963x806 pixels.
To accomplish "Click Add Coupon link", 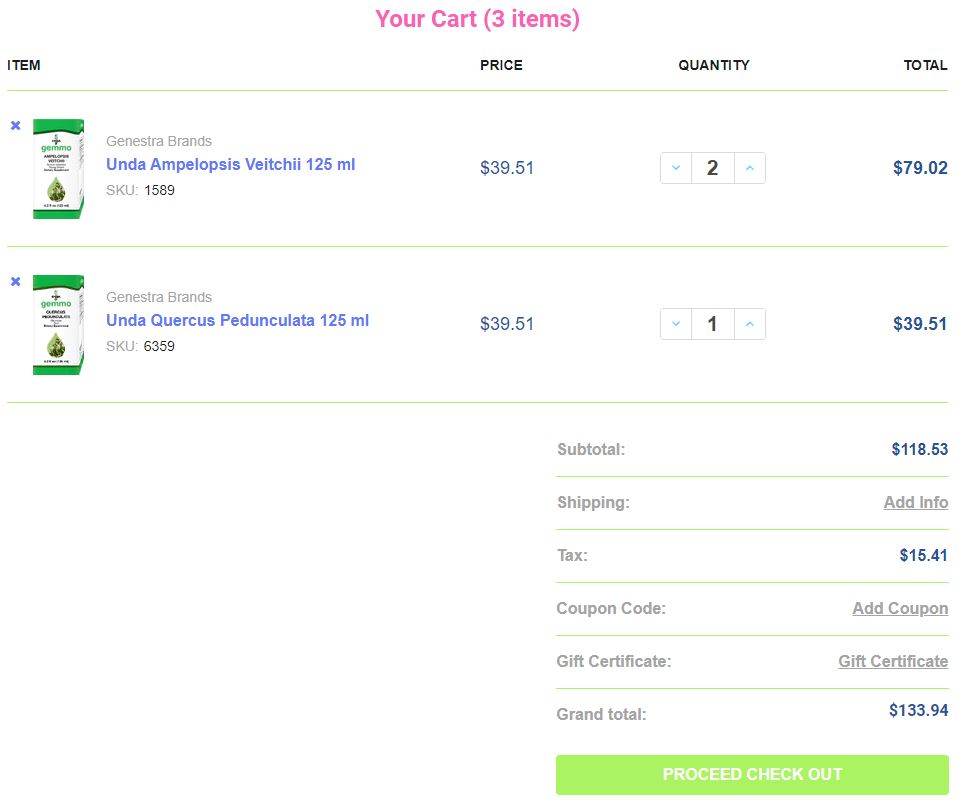I will [x=900, y=609].
